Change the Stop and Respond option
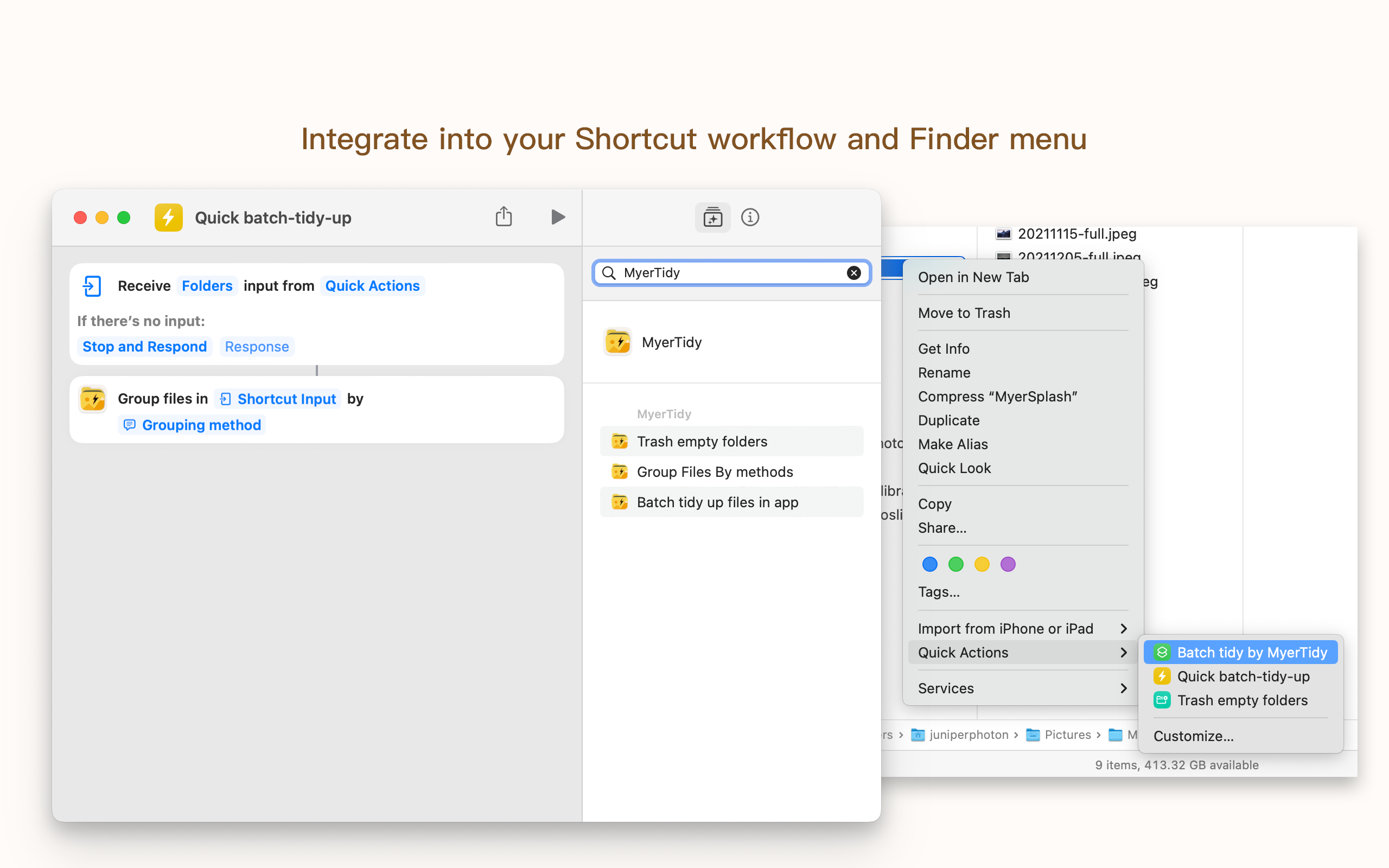The image size is (1389, 868). [144, 347]
